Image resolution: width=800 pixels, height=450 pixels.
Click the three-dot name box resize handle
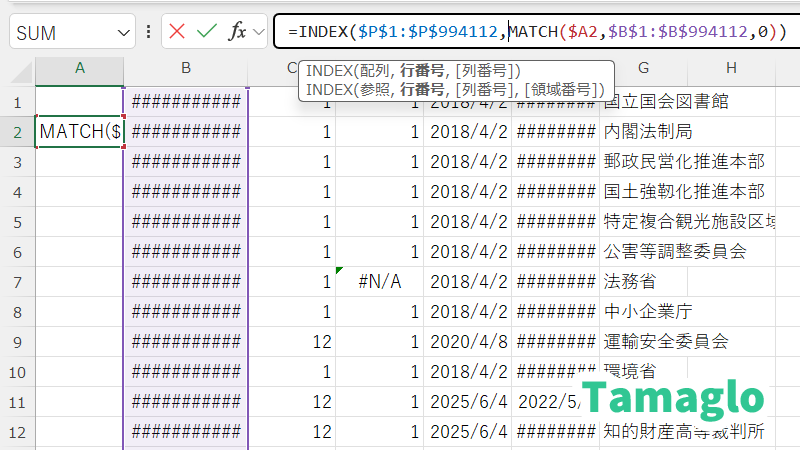pos(149,31)
